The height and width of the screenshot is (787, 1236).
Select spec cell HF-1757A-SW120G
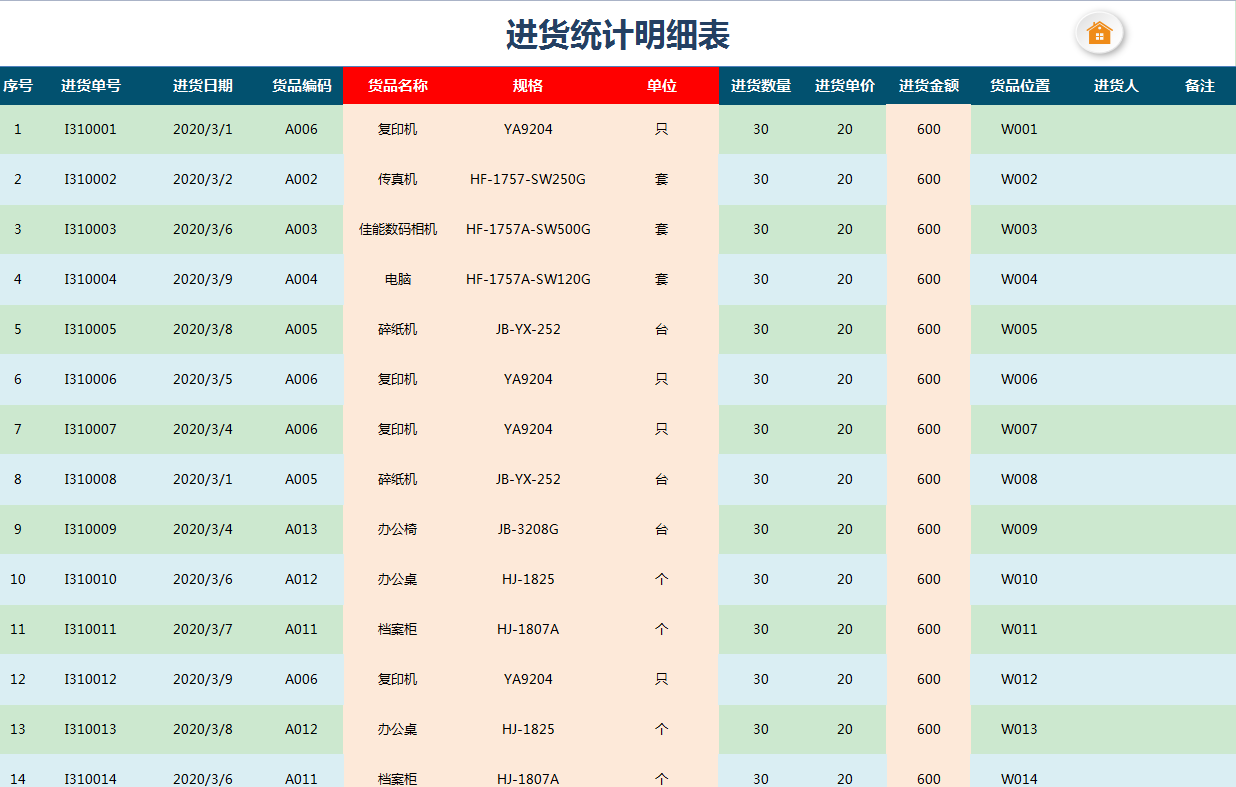click(528, 279)
